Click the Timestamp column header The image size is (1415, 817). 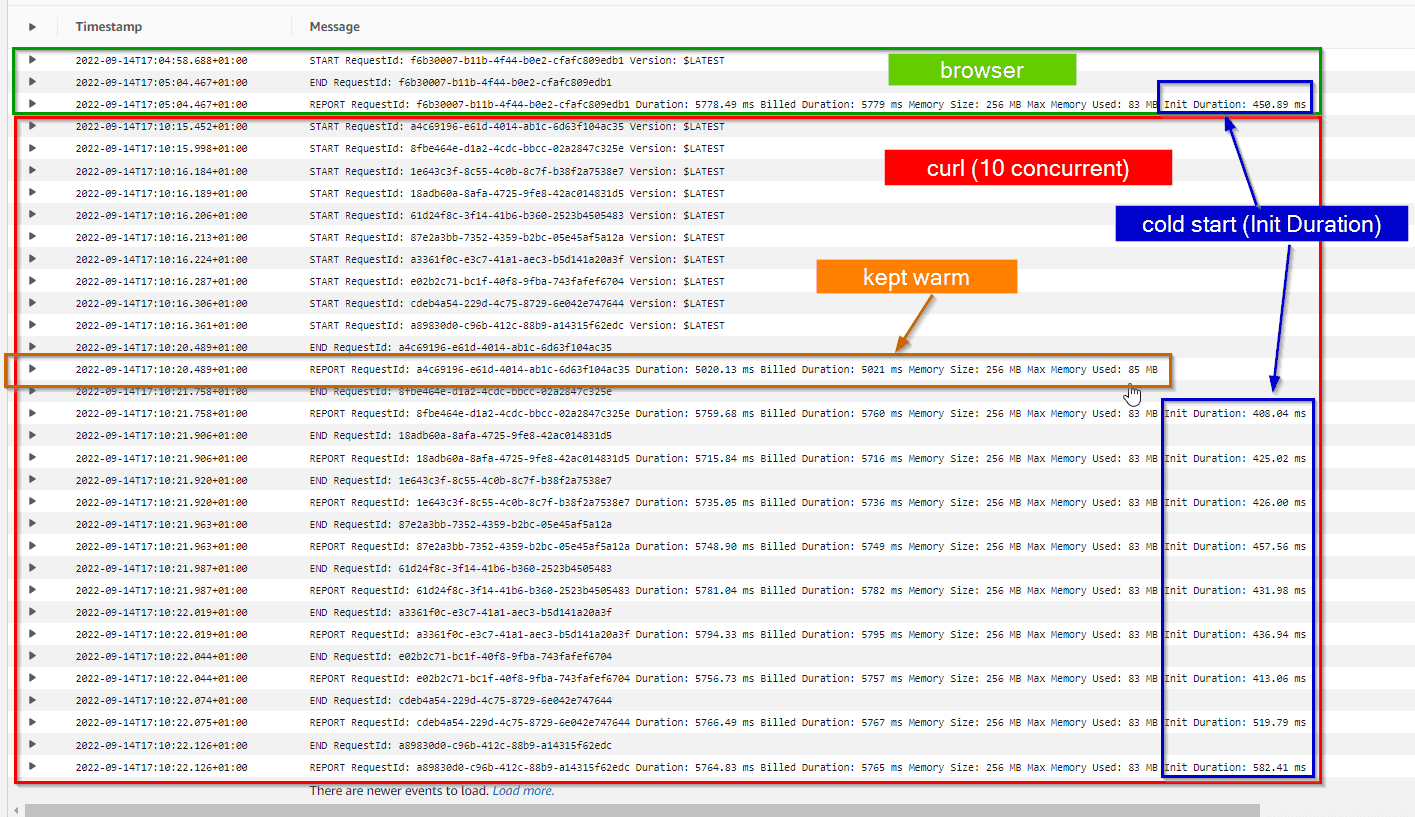pos(108,27)
